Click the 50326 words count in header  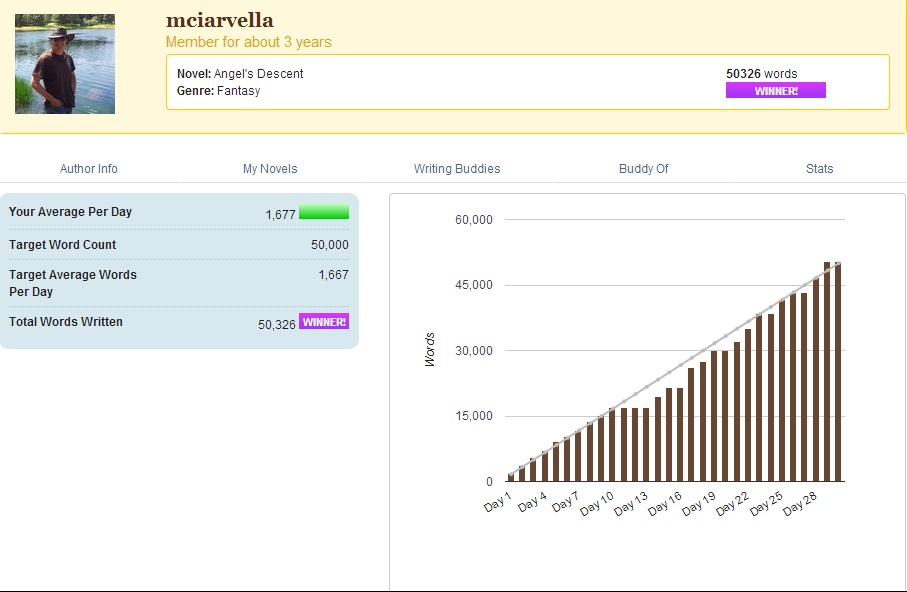[761, 74]
